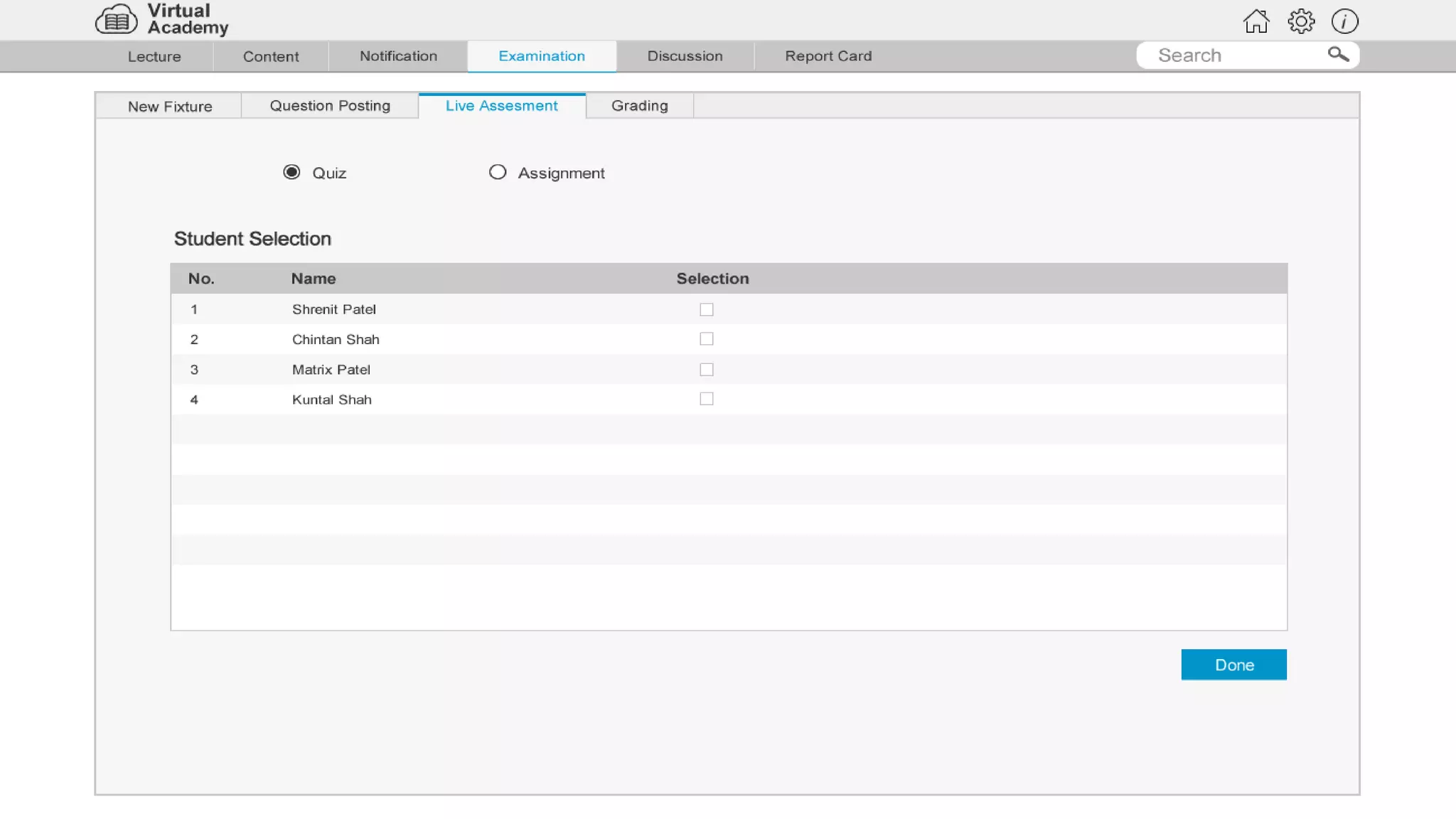Open the Notification tab
Viewport: 1456px width, 819px height.
[398, 56]
